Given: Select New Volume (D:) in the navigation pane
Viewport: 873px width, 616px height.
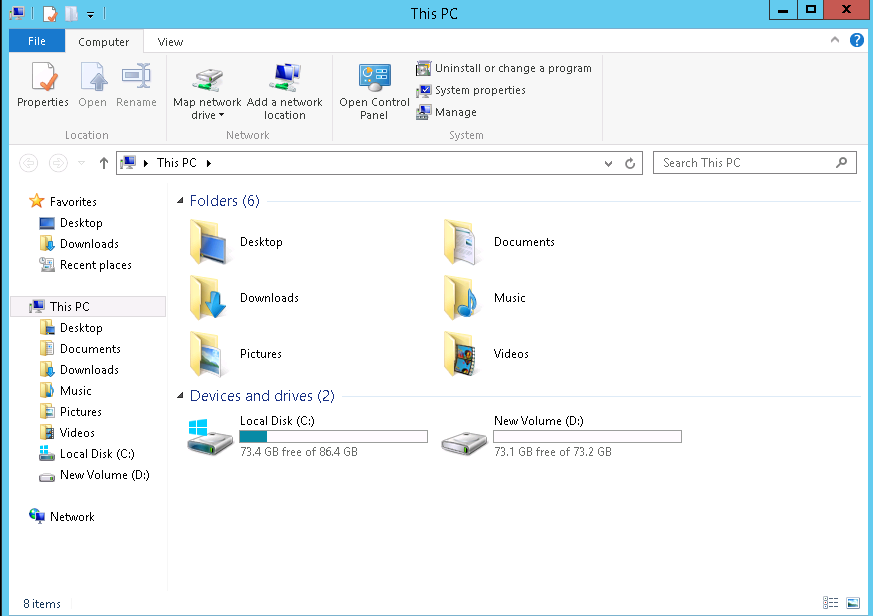Looking at the screenshot, I should click(95, 475).
